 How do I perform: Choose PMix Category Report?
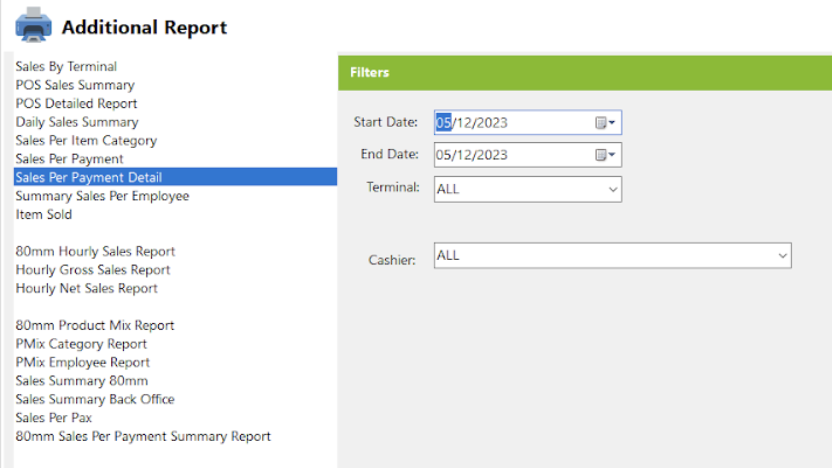click(81, 344)
